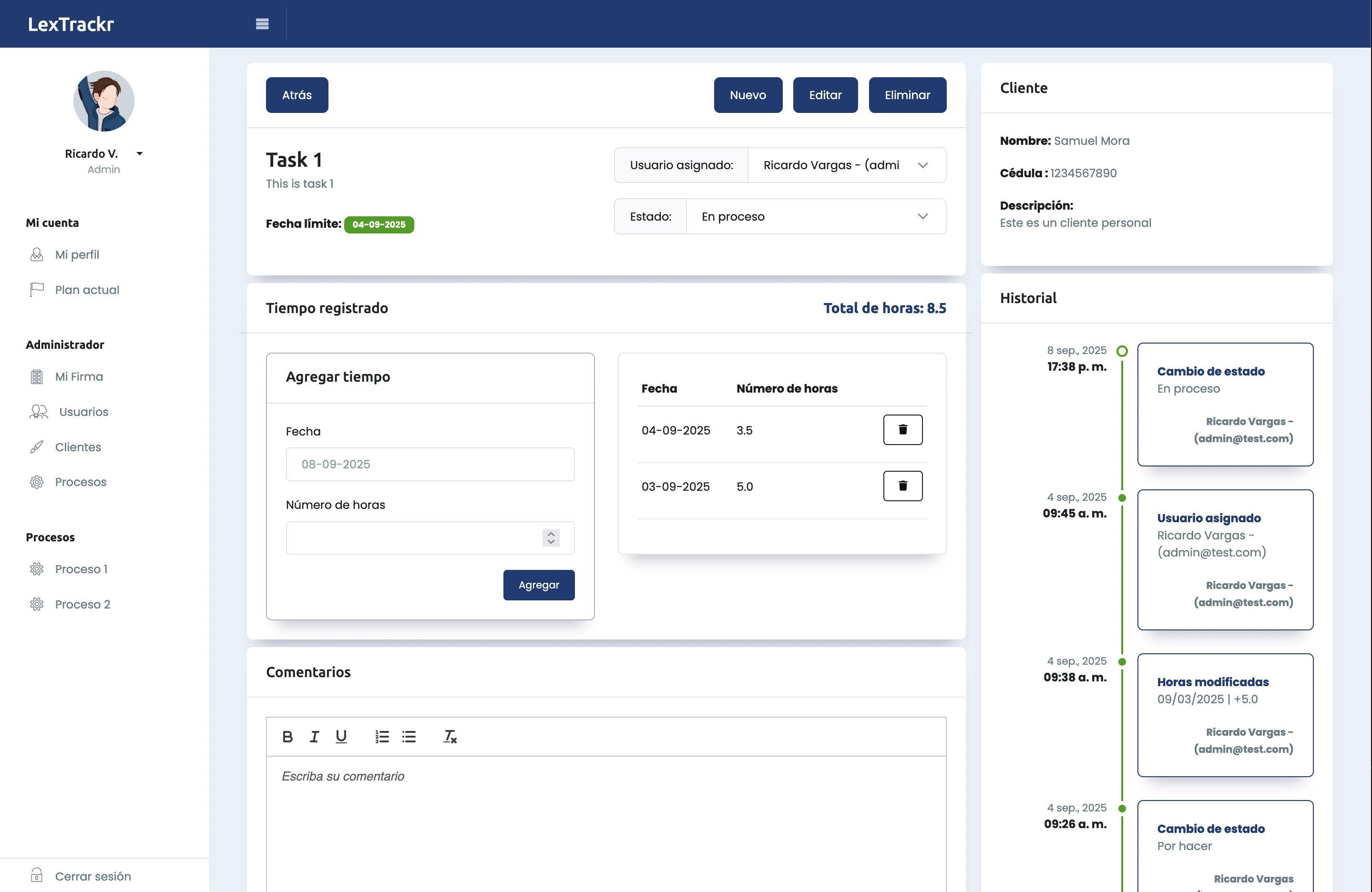
Task: Focus the comment text area
Action: click(606, 824)
